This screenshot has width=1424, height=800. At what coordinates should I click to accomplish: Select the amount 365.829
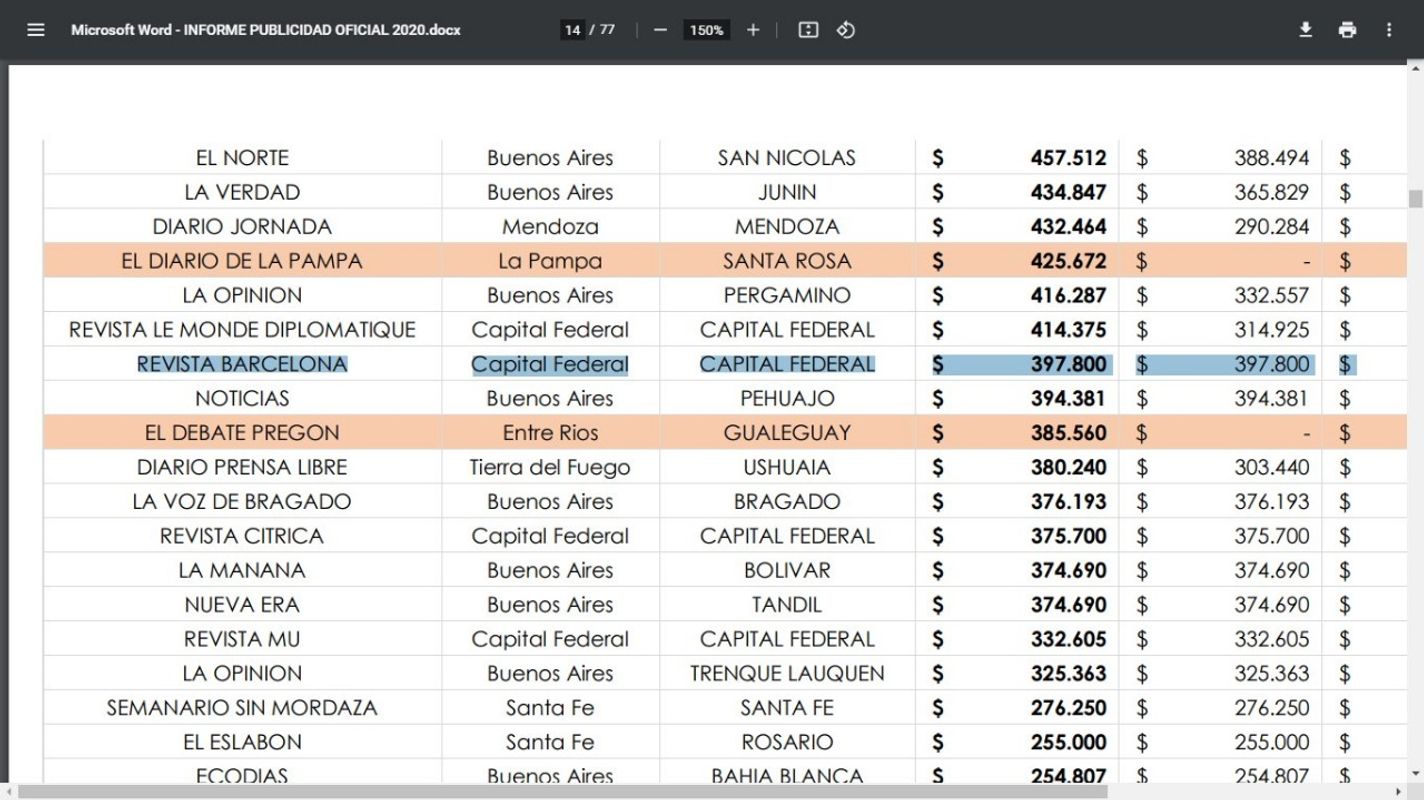[1271, 192]
